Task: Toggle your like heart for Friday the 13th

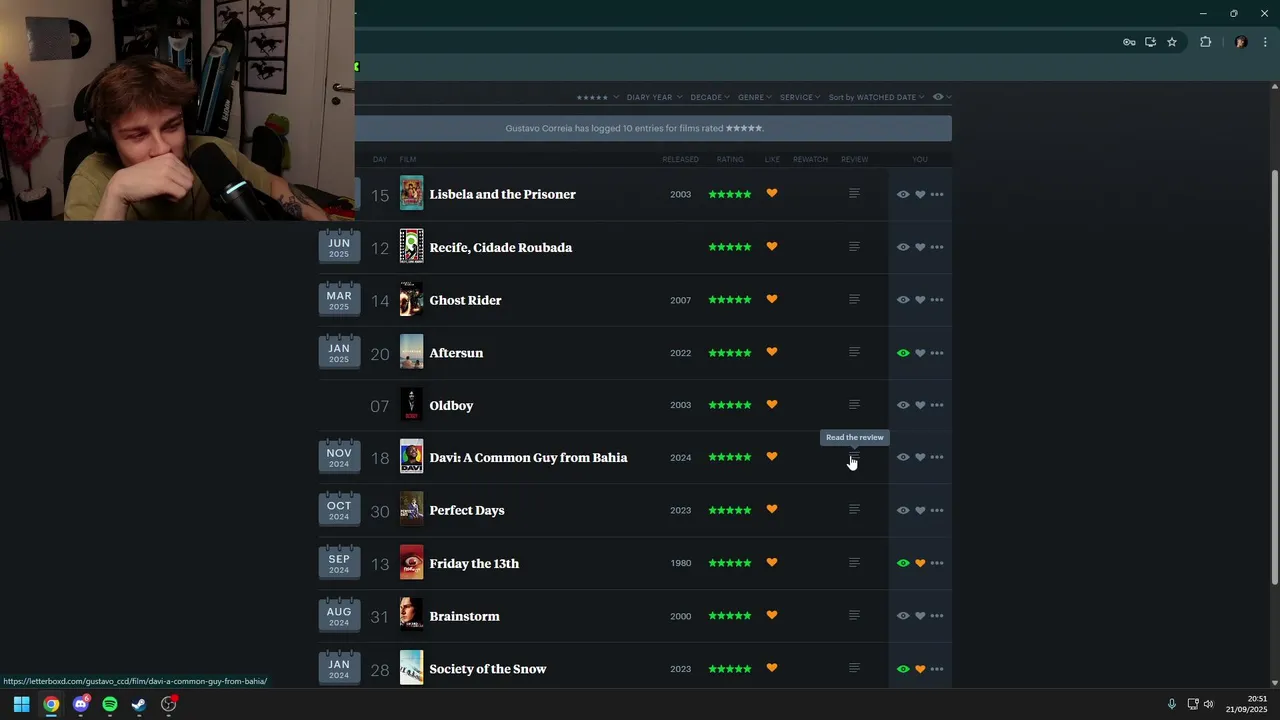Action: (x=920, y=563)
